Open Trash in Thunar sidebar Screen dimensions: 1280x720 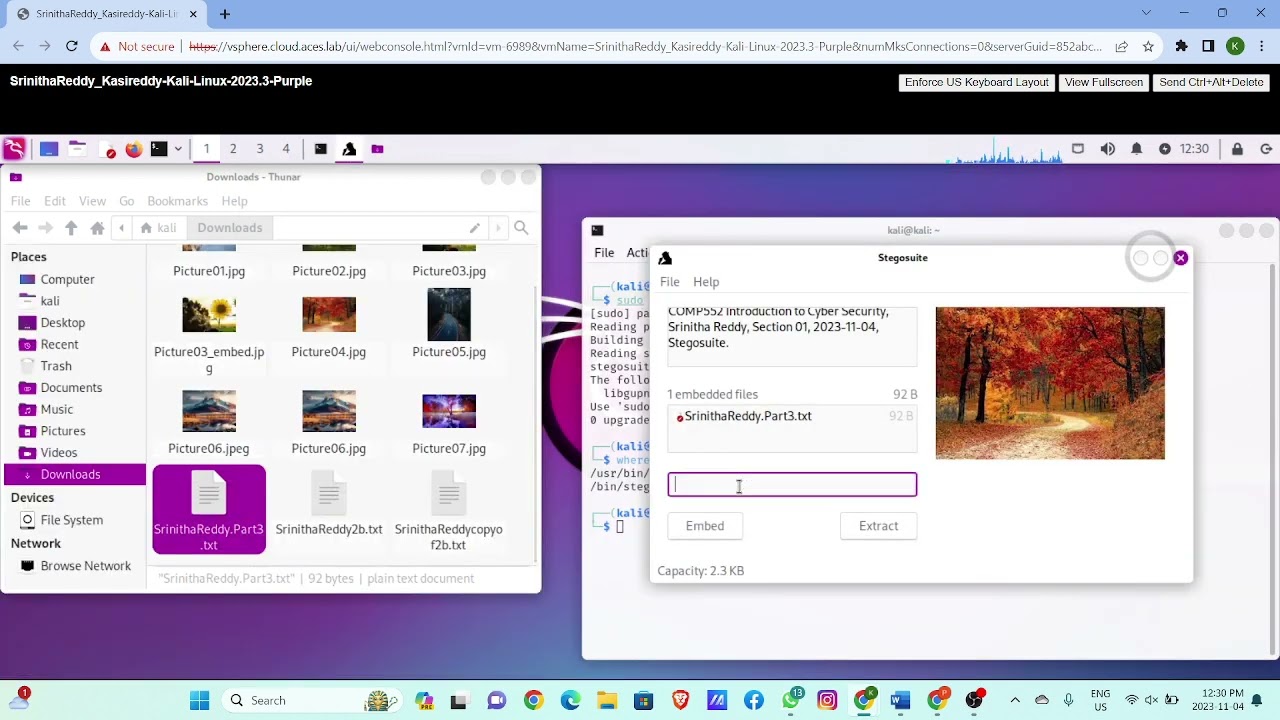point(56,366)
